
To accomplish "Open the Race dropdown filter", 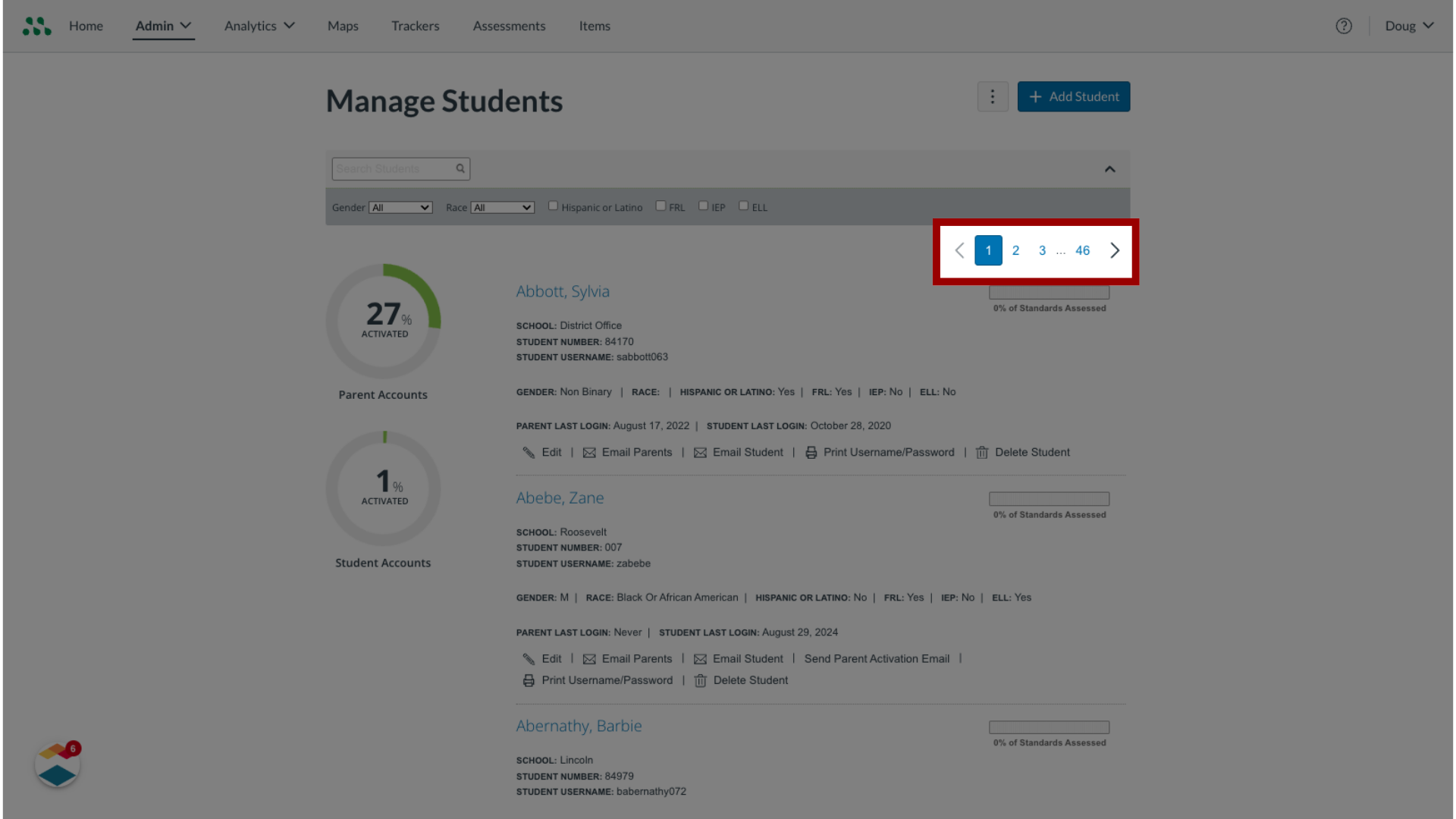I will [502, 207].
